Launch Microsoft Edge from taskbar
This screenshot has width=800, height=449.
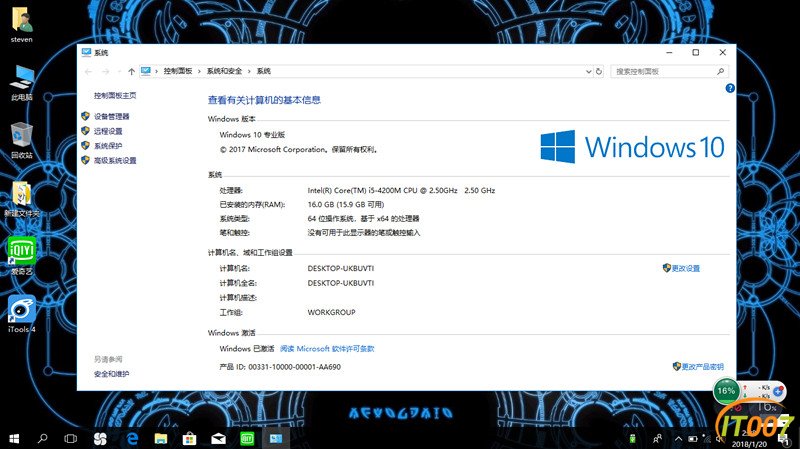click(x=132, y=439)
